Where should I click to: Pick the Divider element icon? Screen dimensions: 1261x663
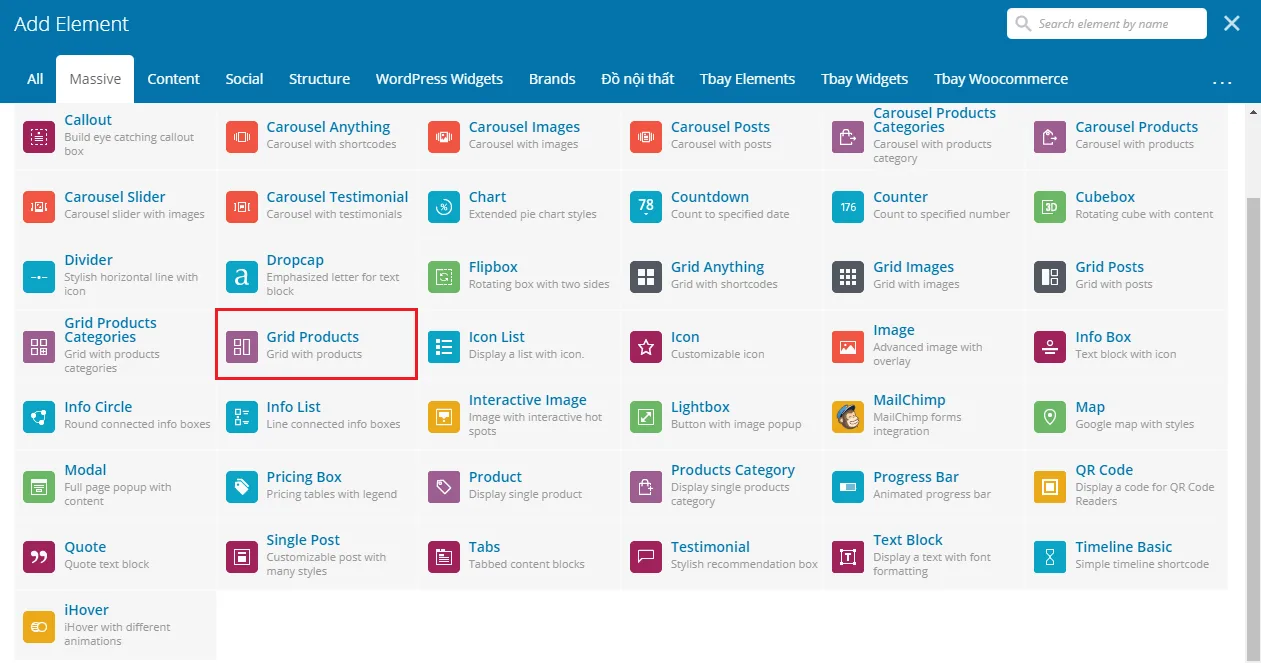tap(39, 276)
